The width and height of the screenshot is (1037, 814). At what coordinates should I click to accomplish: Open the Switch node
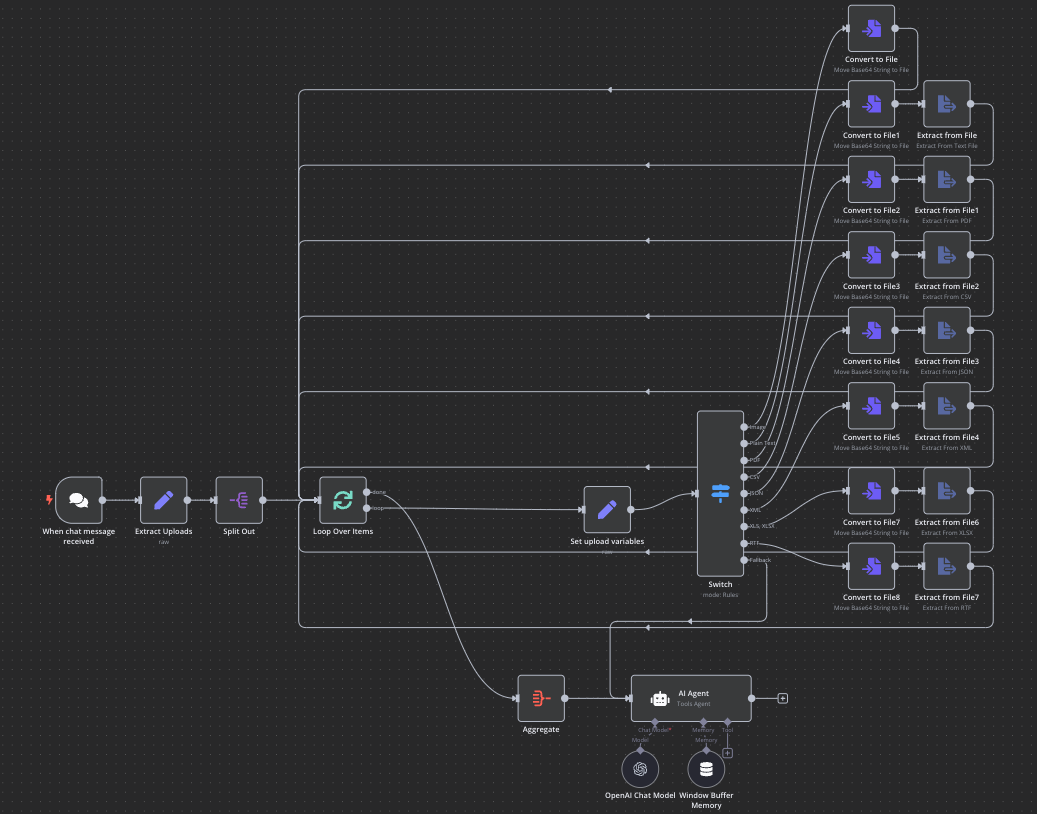coord(720,493)
